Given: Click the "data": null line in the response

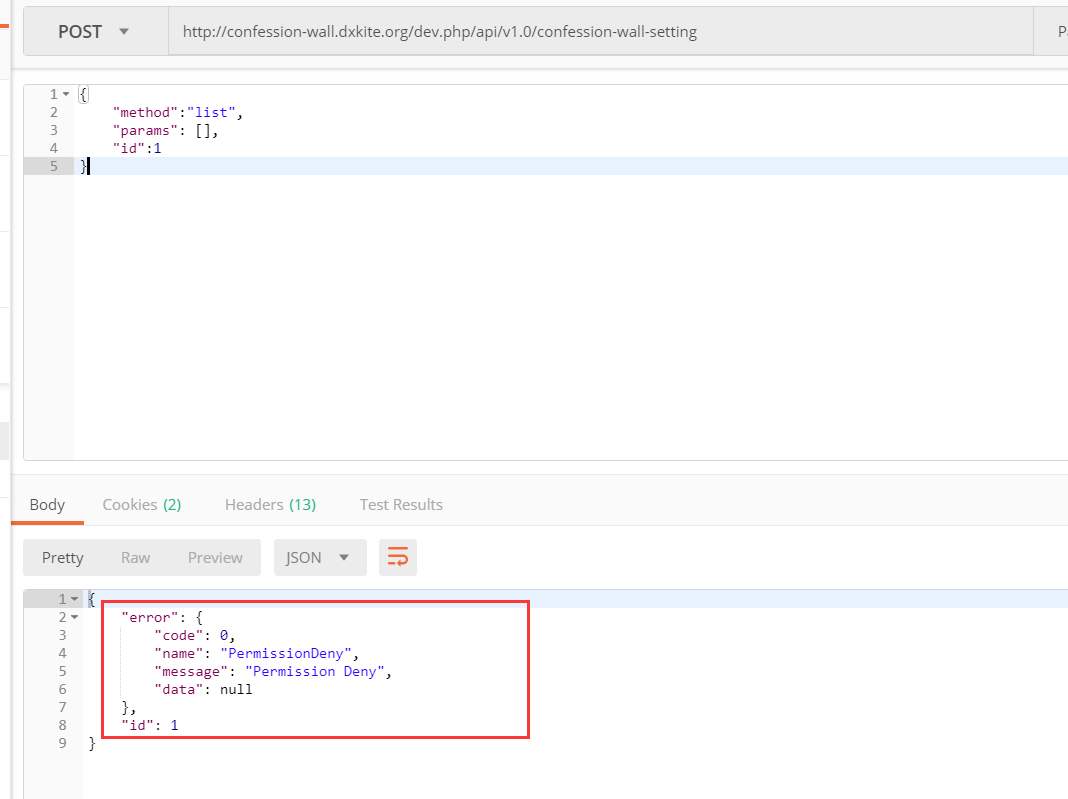Looking at the screenshot, I should (203, 689).
